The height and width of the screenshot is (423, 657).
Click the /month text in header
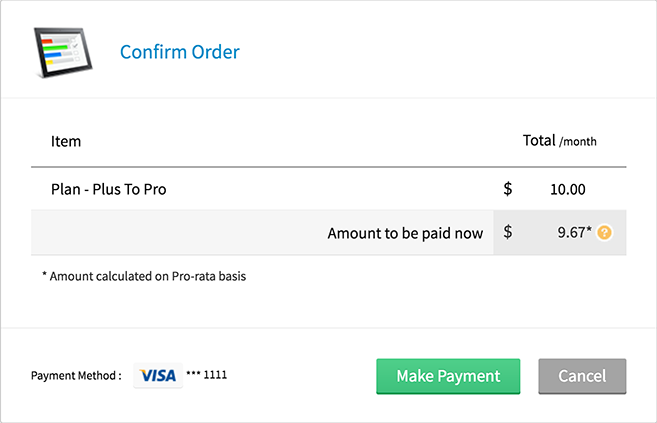click(x=578, y=142)
